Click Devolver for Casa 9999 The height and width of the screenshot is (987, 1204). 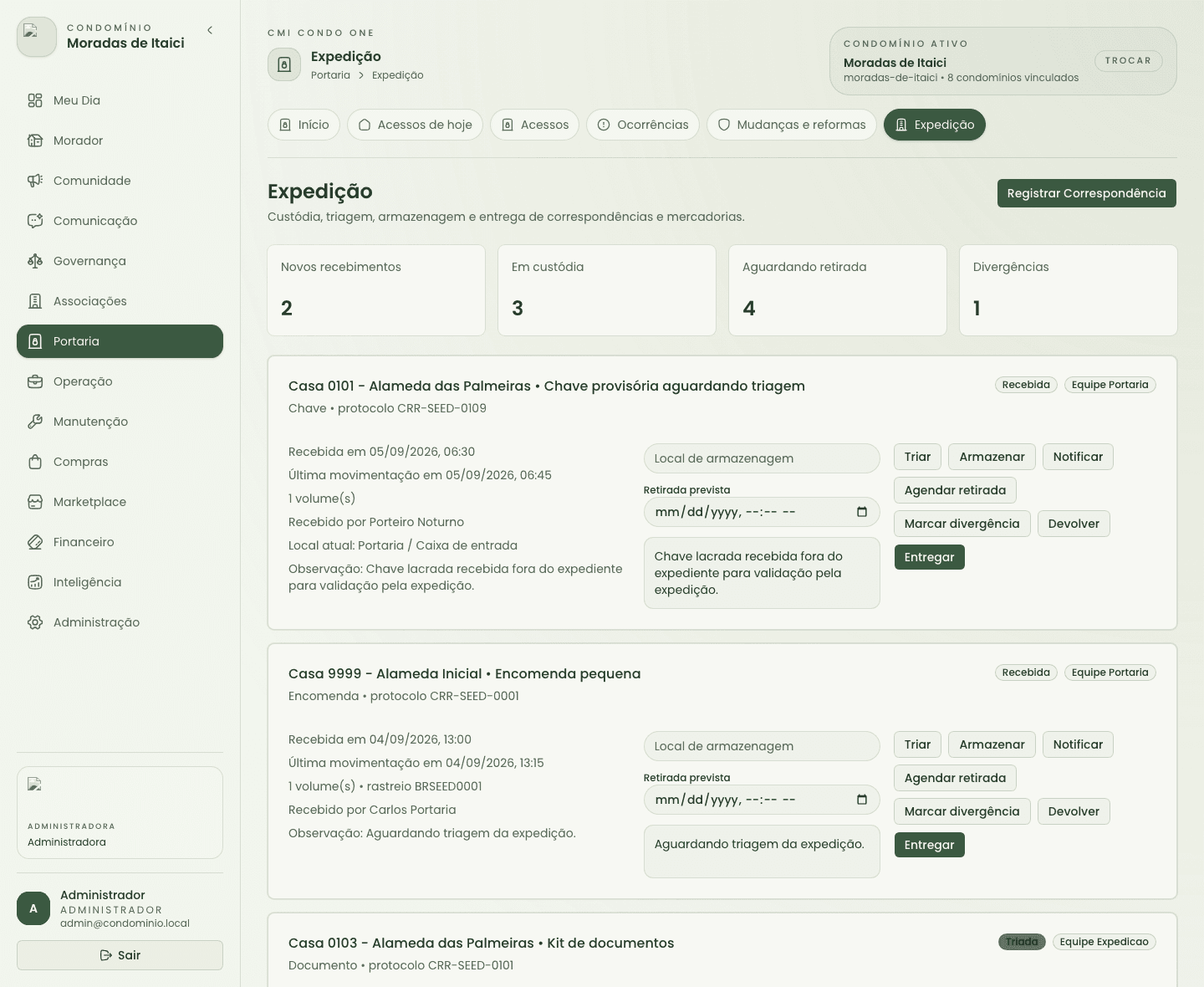tap(1074, 811)
